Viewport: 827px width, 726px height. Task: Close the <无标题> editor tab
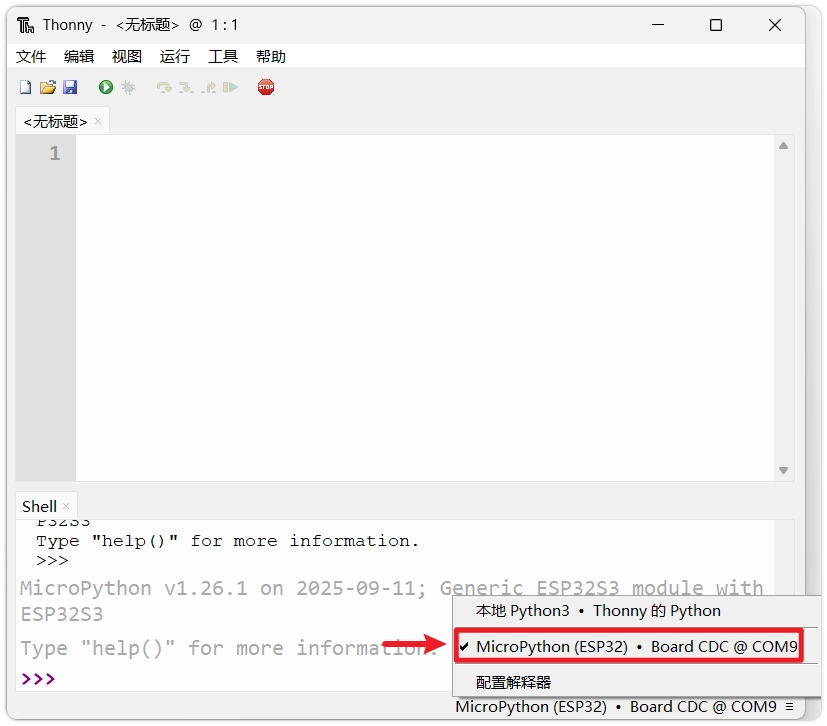click(x=98, y=122)
